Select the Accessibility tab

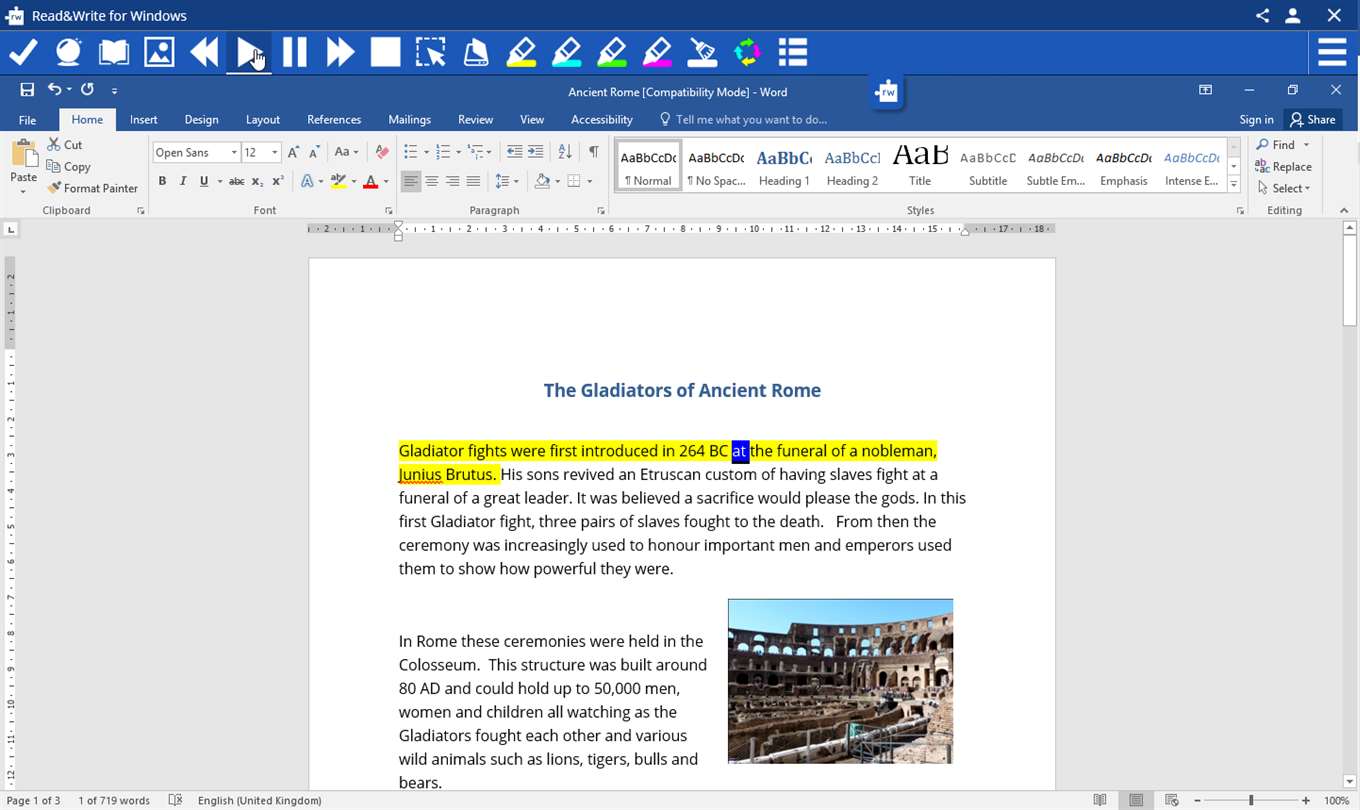(602, 119)
